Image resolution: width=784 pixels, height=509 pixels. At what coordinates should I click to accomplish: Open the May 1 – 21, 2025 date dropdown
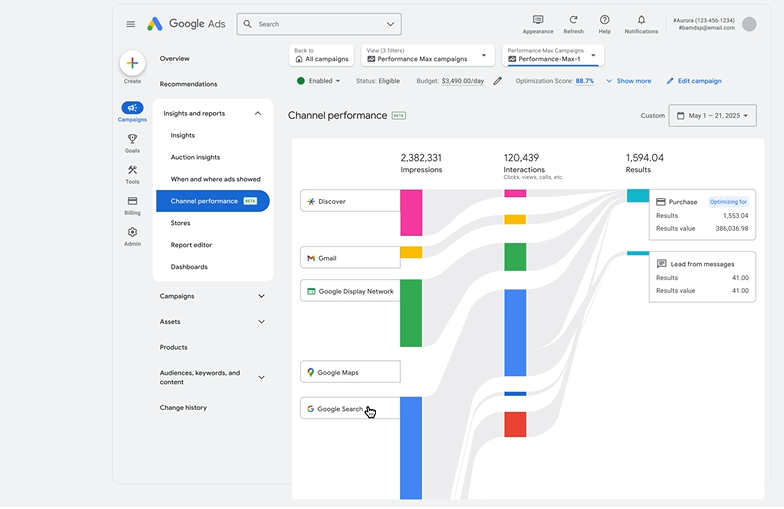point(712,116)
